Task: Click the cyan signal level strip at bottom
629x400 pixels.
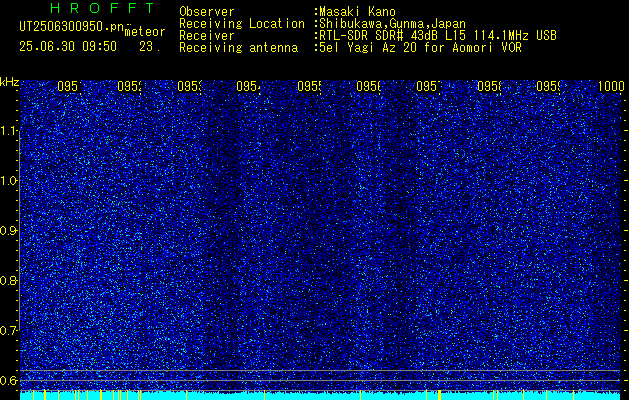Action: coord(320,395)
